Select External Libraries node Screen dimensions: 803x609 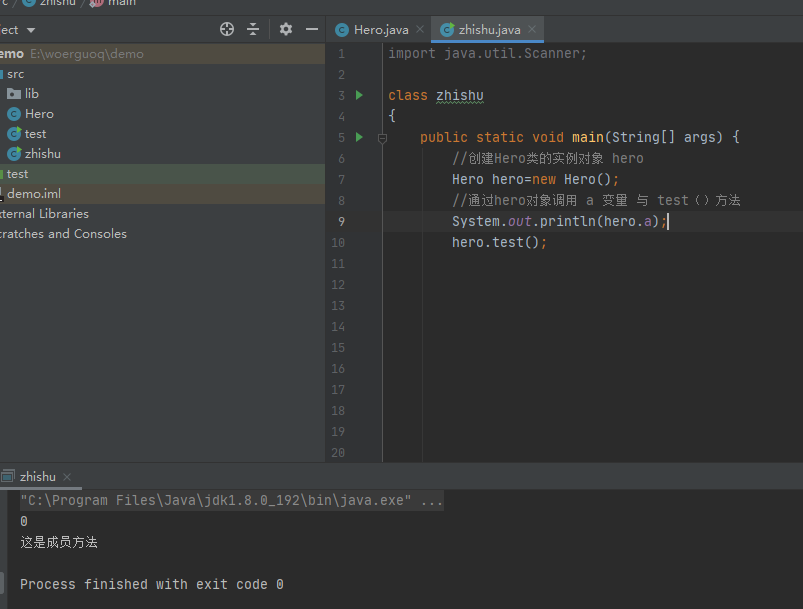(44, 214)
